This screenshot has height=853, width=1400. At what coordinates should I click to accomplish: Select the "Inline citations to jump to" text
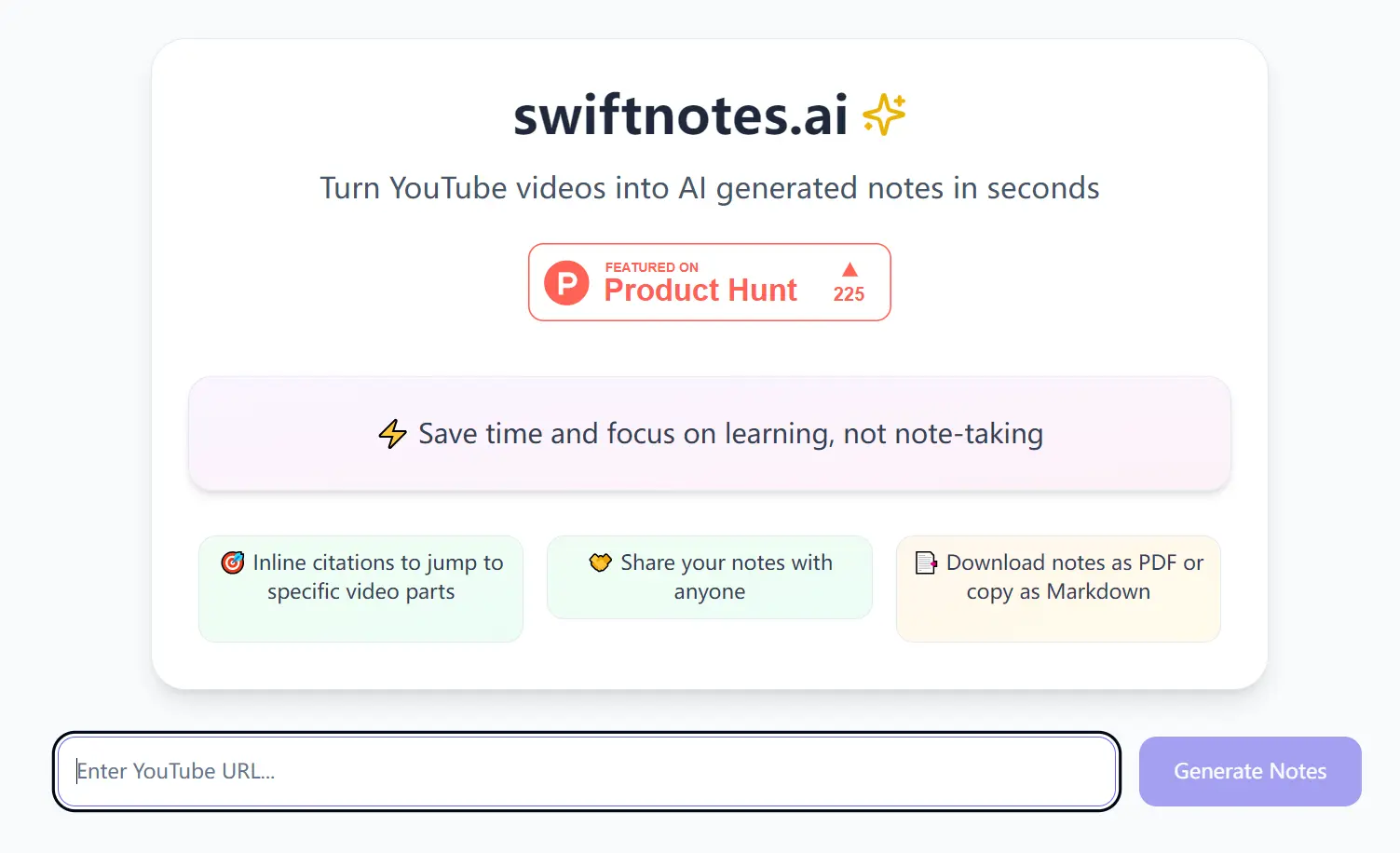(x=378, y=562)
